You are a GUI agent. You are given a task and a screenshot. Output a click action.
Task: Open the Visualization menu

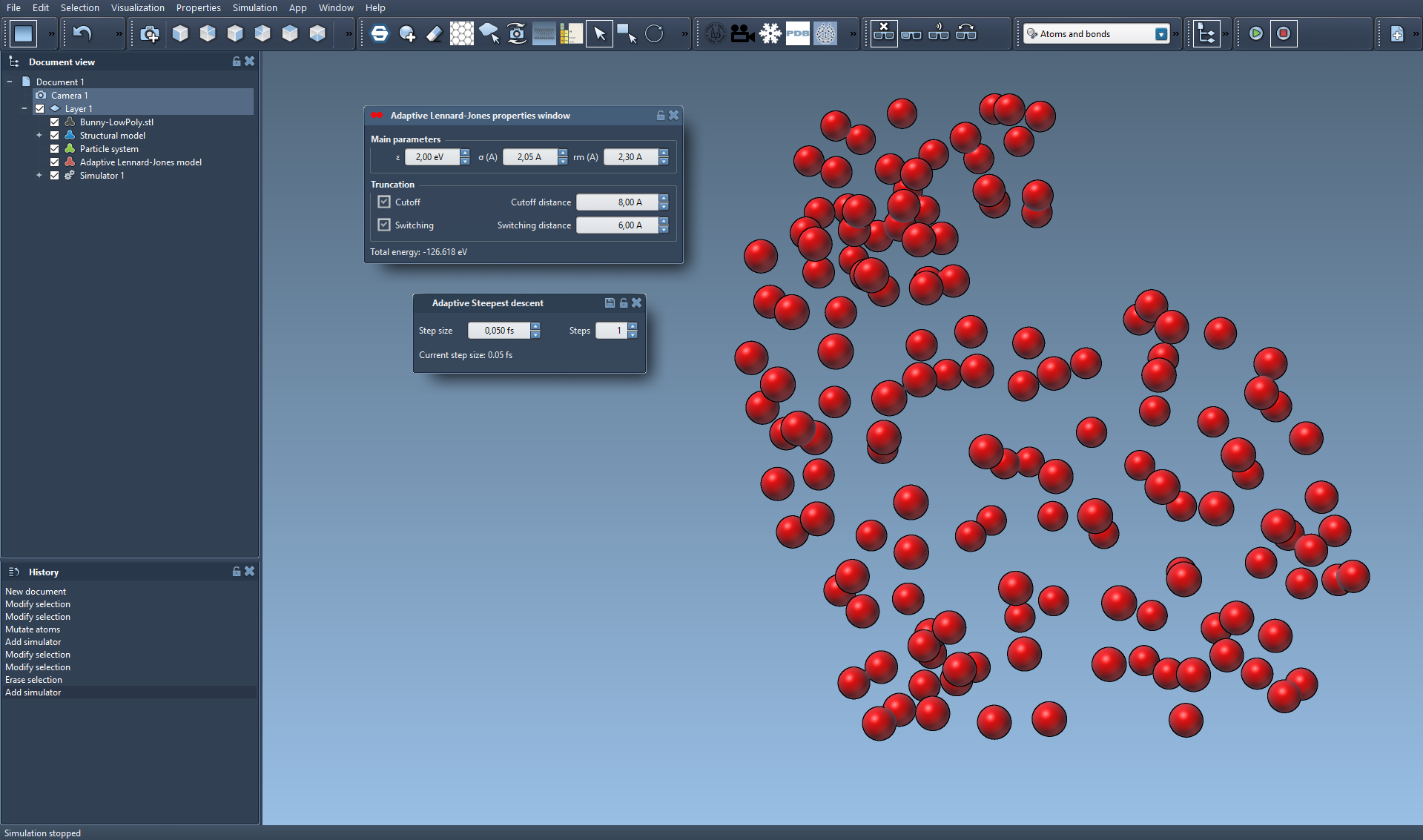coord(137,7)
